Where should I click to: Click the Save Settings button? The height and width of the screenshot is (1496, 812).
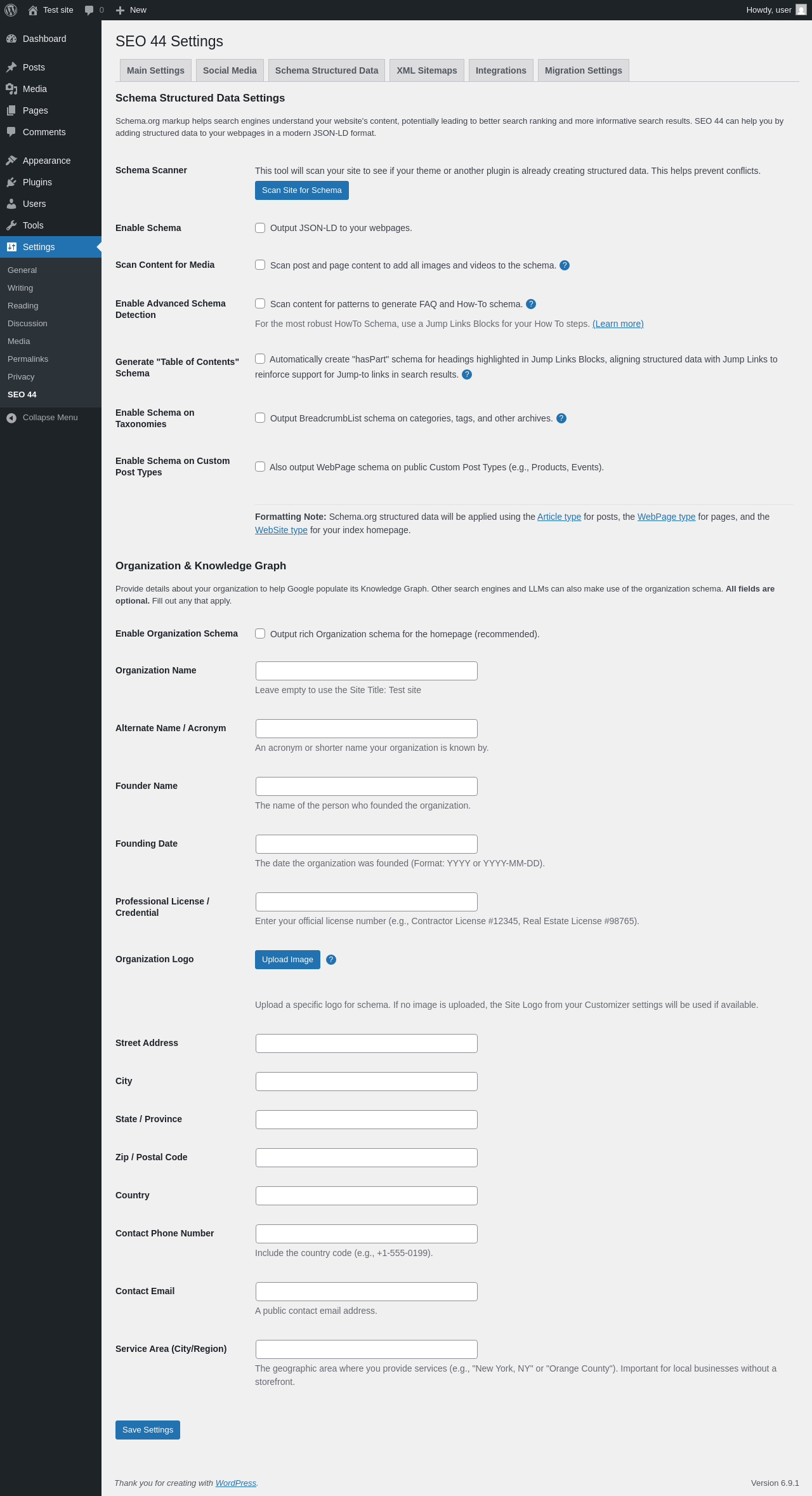148,1430
